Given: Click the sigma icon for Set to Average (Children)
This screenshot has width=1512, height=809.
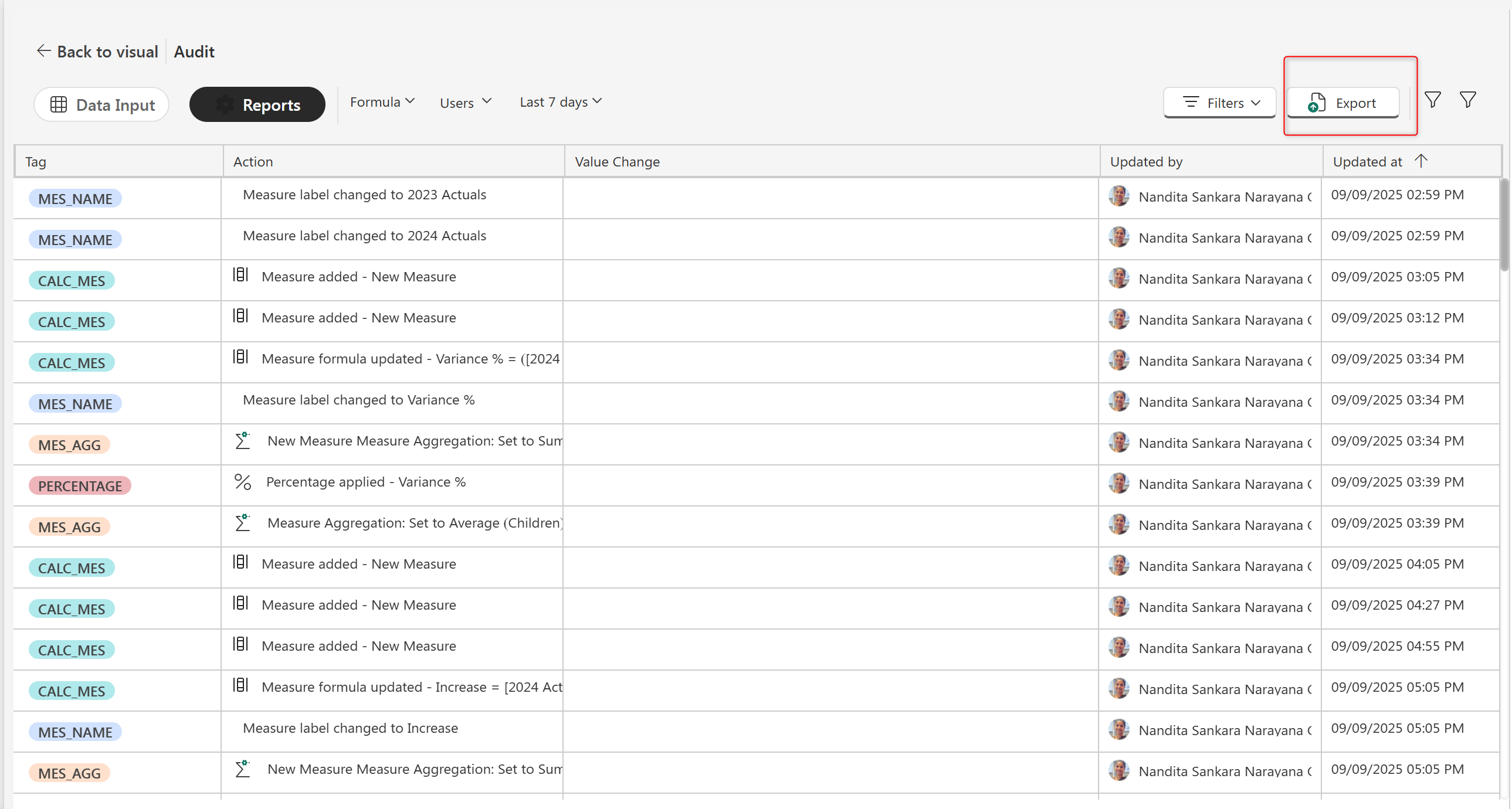Looking at the screenshot, I should click(x=242, y=523).
